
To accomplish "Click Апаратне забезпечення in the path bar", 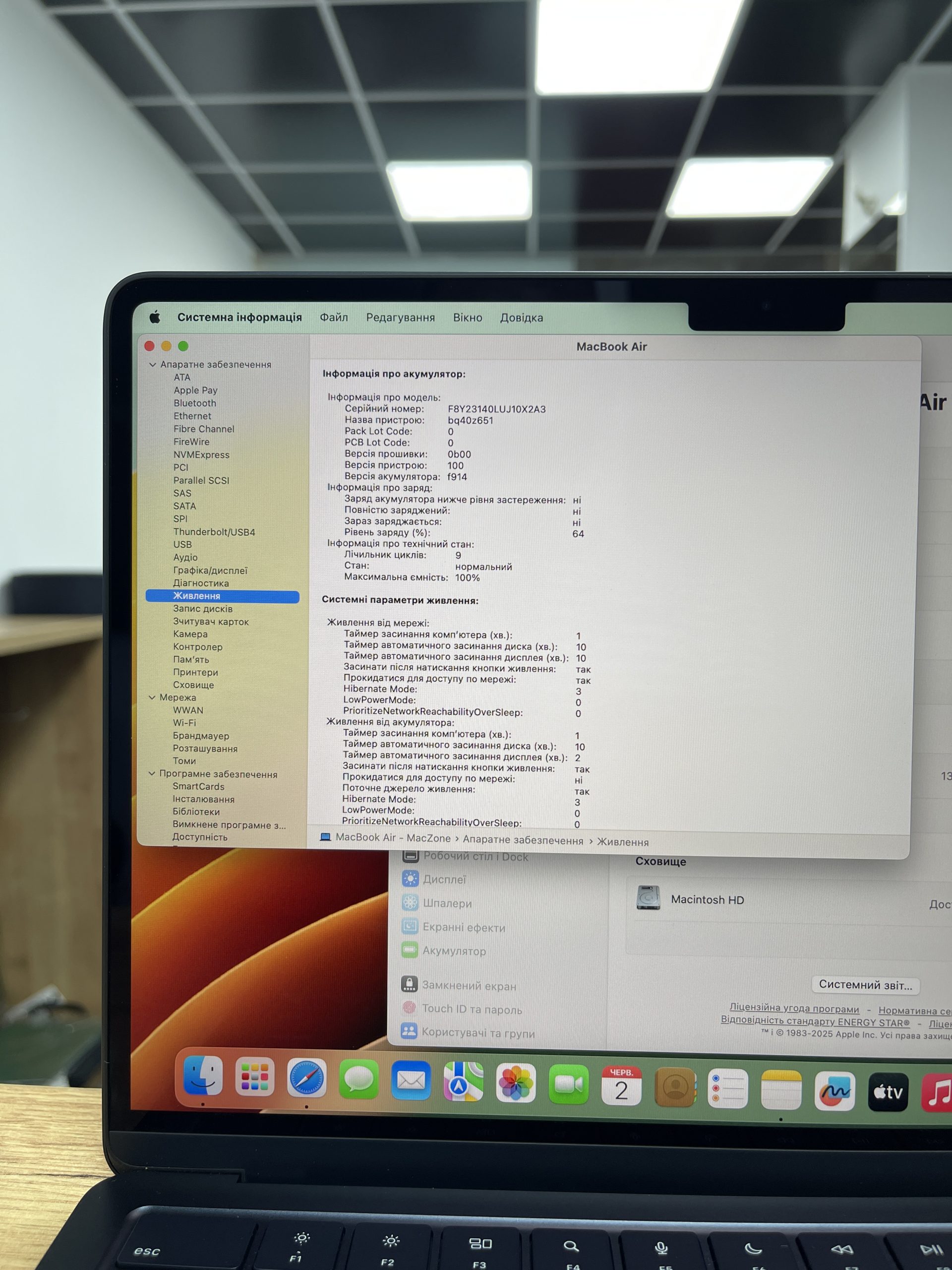I will tap(523, 840).
